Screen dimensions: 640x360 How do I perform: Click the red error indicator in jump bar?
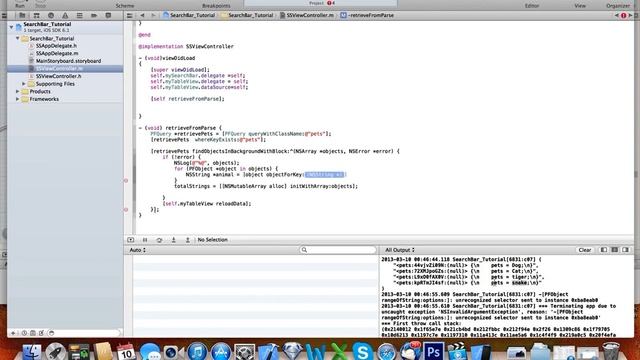(x=623, y=16)
